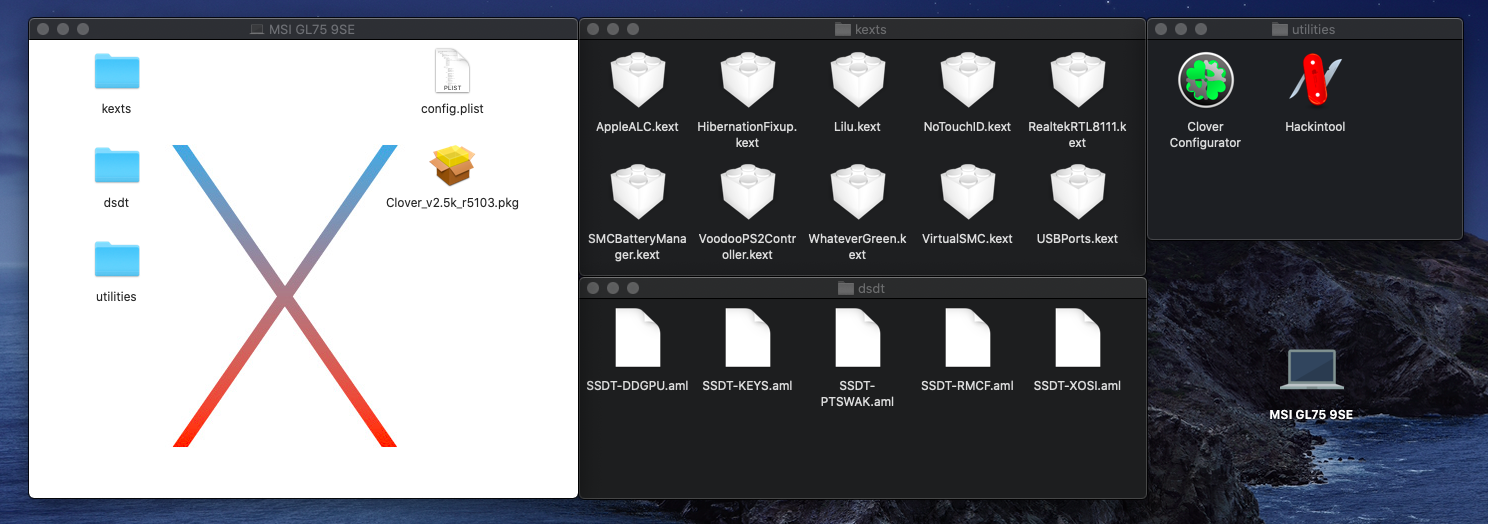Select the Clover Configurator app icon

pyautogui.click(x=1205, y=81)
